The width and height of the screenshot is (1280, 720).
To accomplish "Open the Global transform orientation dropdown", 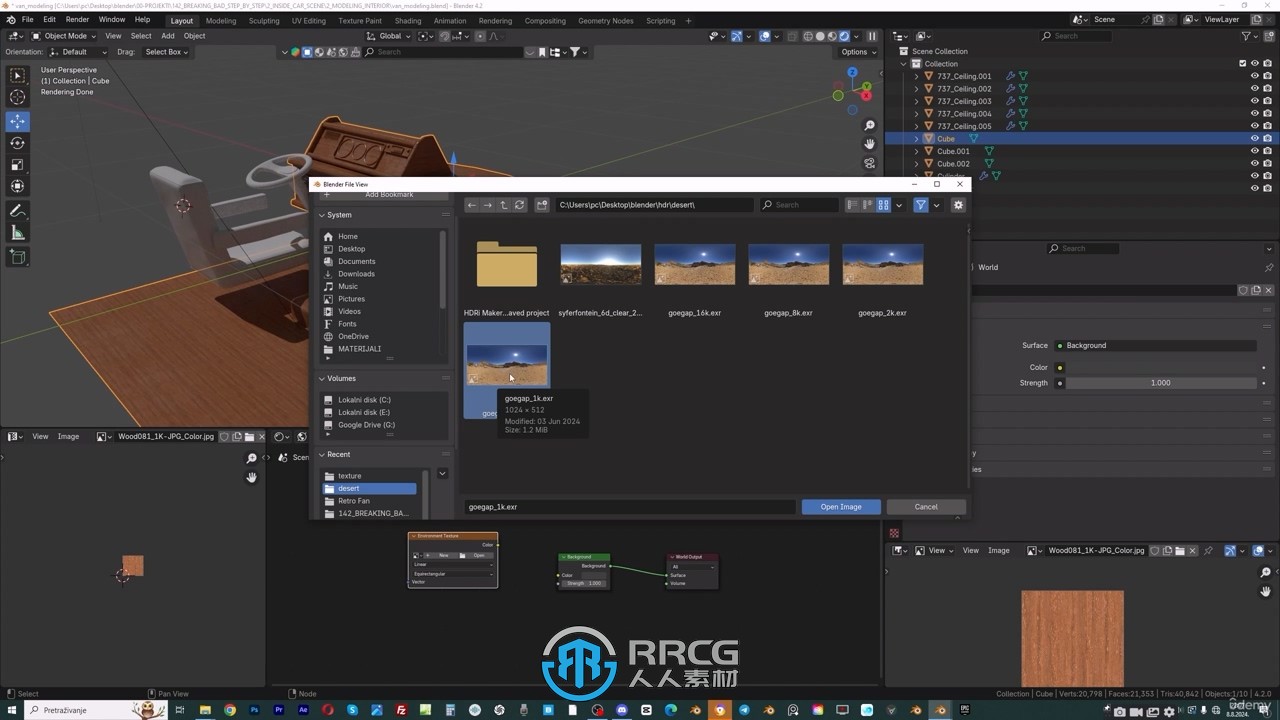I will 389,36.
